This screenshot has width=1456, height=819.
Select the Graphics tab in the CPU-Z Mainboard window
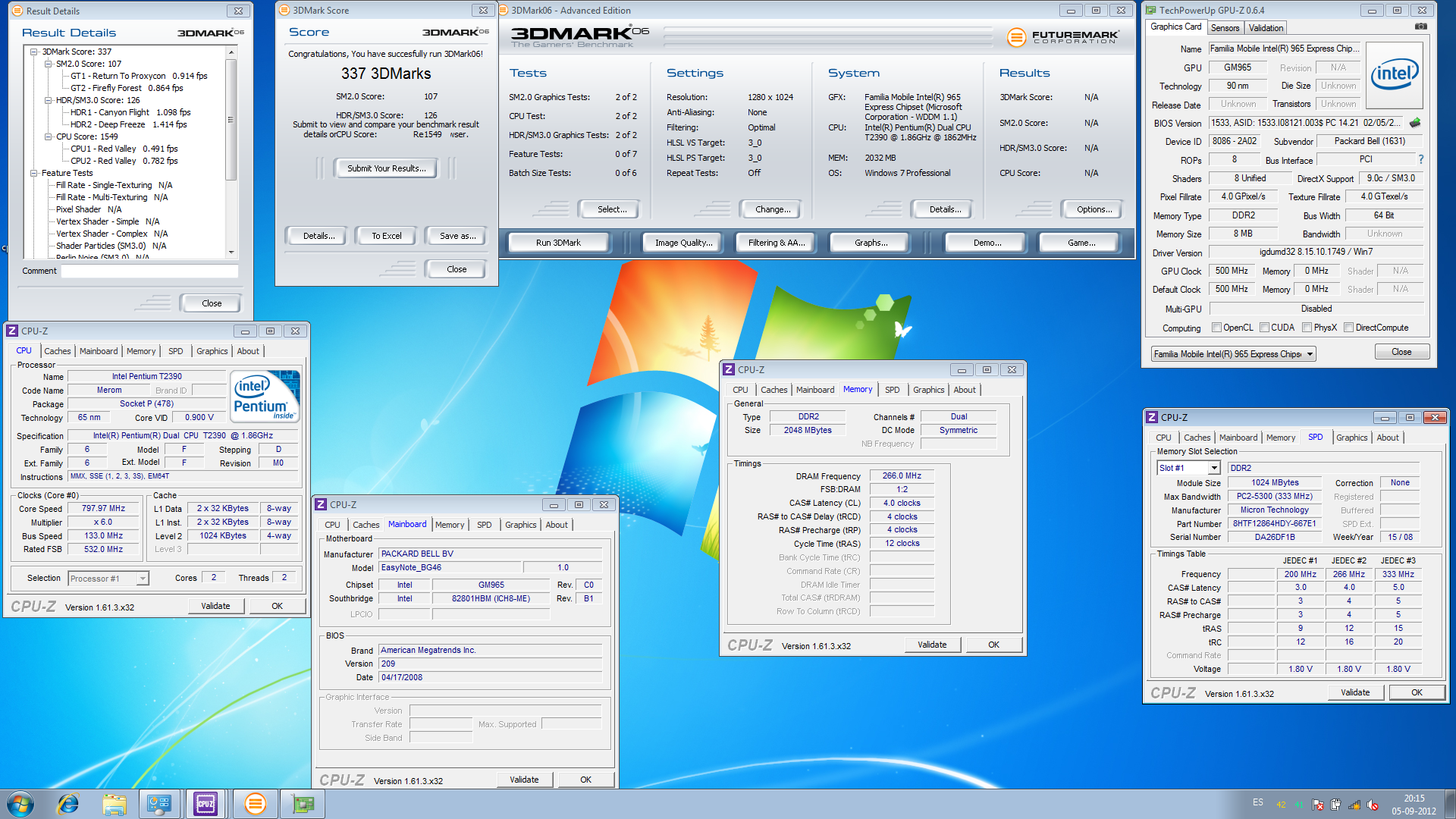[521, 525]
